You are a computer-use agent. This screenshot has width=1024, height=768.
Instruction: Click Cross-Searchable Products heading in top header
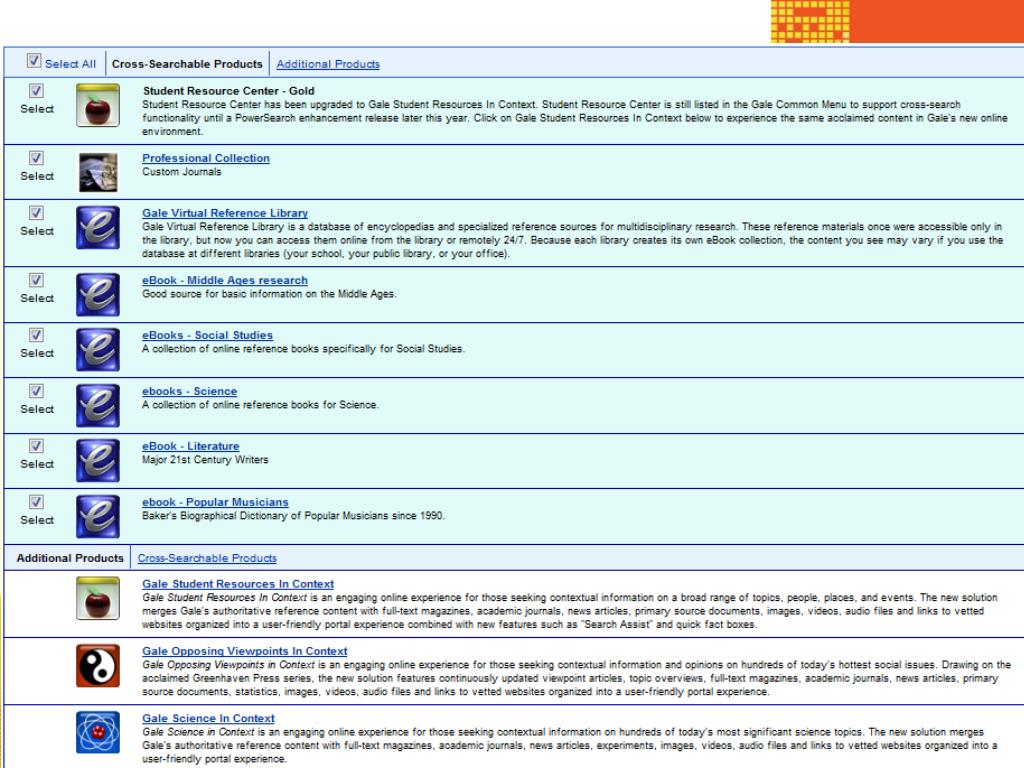[x=187, y=64]
